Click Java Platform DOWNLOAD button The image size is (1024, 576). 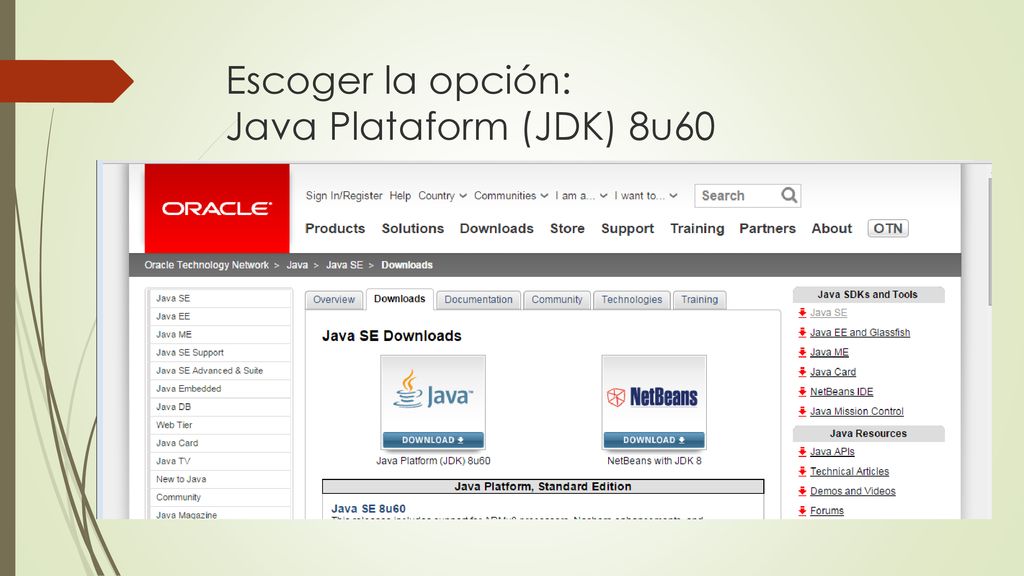point(433,440)
